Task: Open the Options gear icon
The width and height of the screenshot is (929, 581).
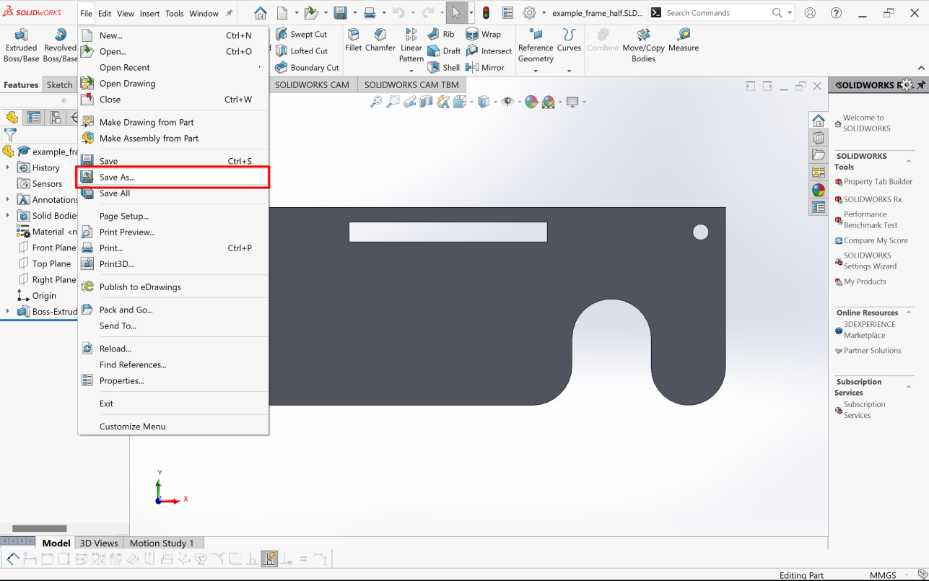Action: tap(529, 13)
